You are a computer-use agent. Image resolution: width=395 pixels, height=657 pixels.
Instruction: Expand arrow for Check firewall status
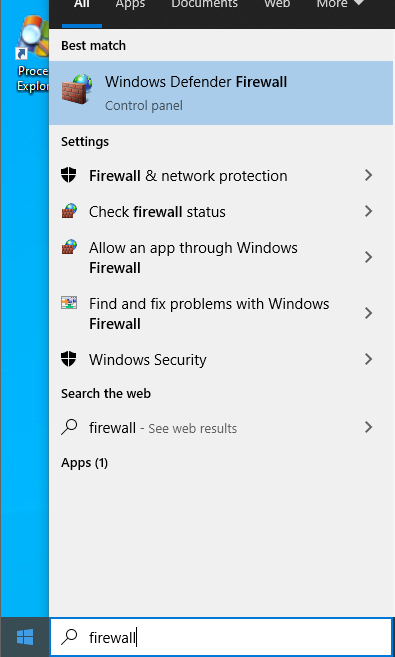click(x=368, y=211)
